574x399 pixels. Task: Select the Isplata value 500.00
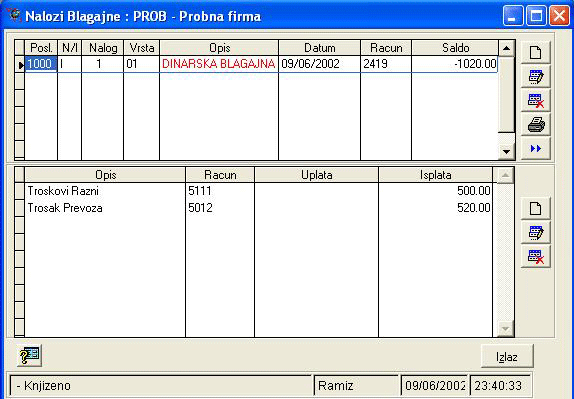click(x=436, y=191)
